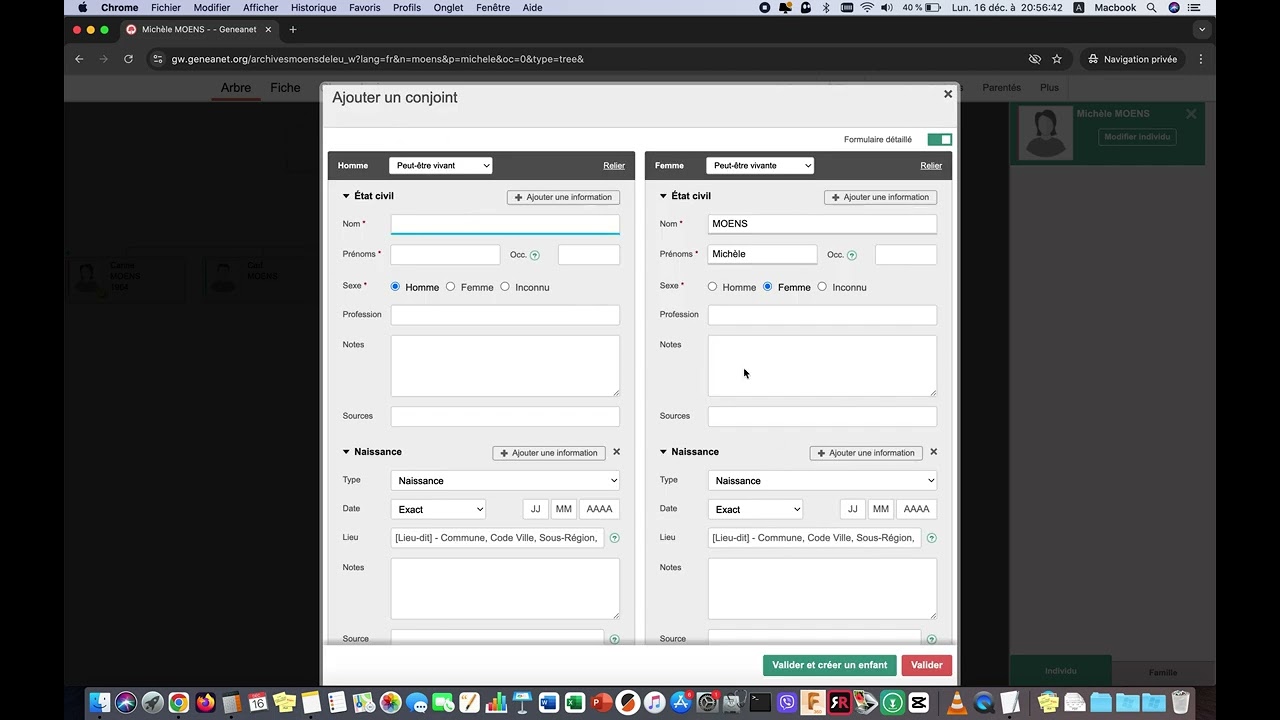Select Femme sex in the Femme form
The width and height of the screenshot is (1280, 720).
[767, 287]
